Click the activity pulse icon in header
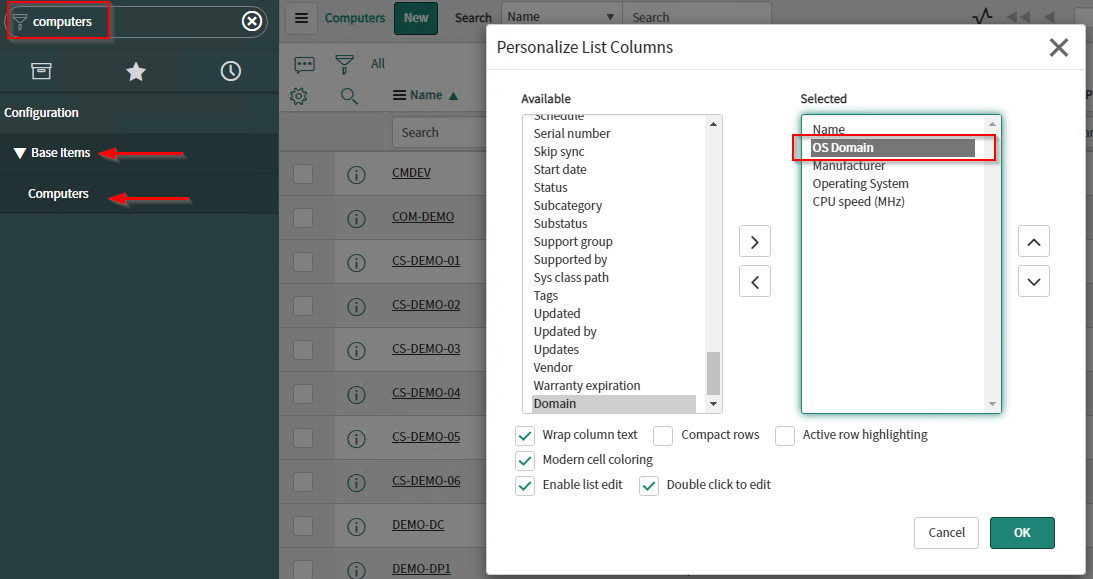Viewport: 1093px width, 579px height. [x=982, y=16]
